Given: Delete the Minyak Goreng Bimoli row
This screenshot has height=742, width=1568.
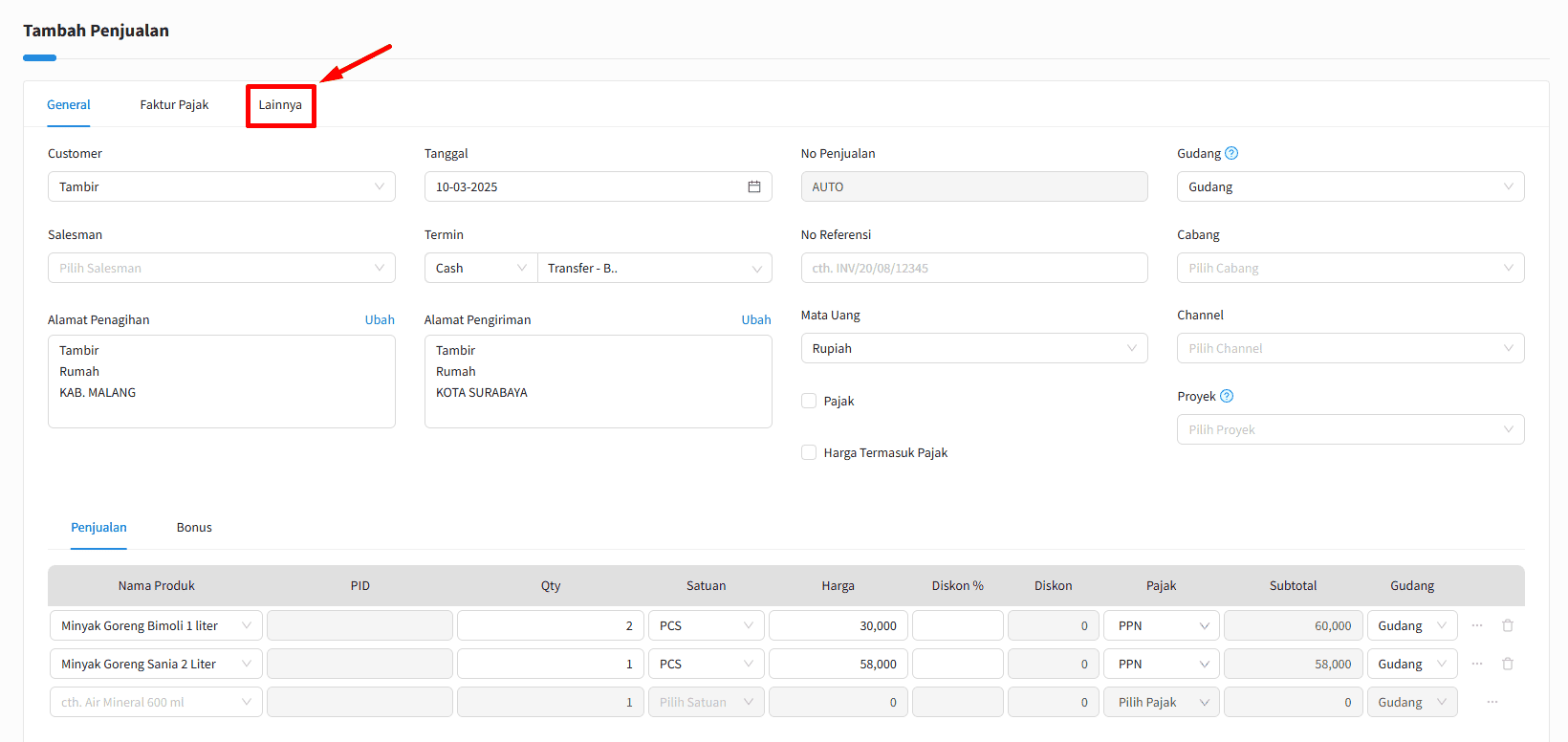Looking at the screenshot, I should click(1508, 625).
